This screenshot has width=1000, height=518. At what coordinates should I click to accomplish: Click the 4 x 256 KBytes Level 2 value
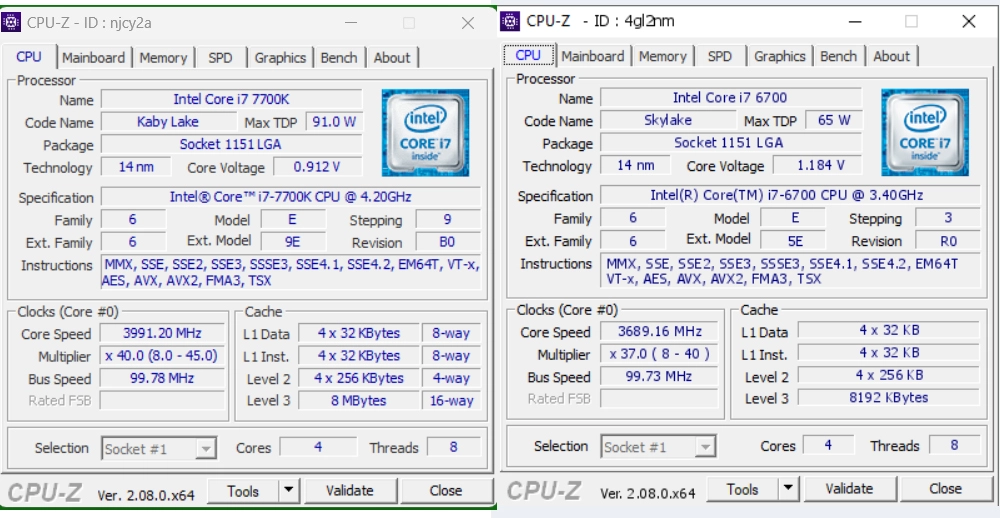359,378
